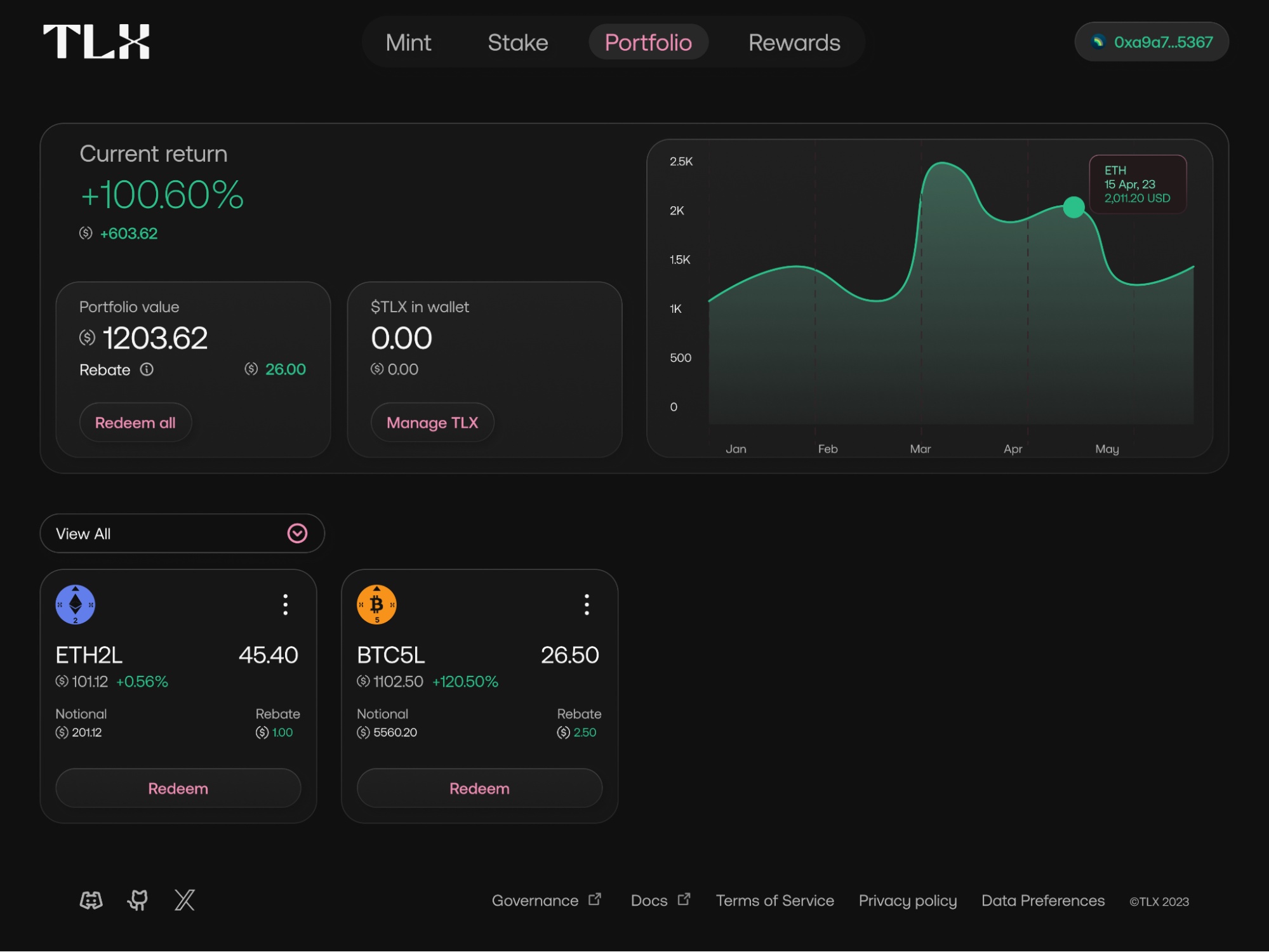Viewport: 1269px width, 952px height.
Task: Click the 2.5K chart axis label
Action: tap(681, 161)
